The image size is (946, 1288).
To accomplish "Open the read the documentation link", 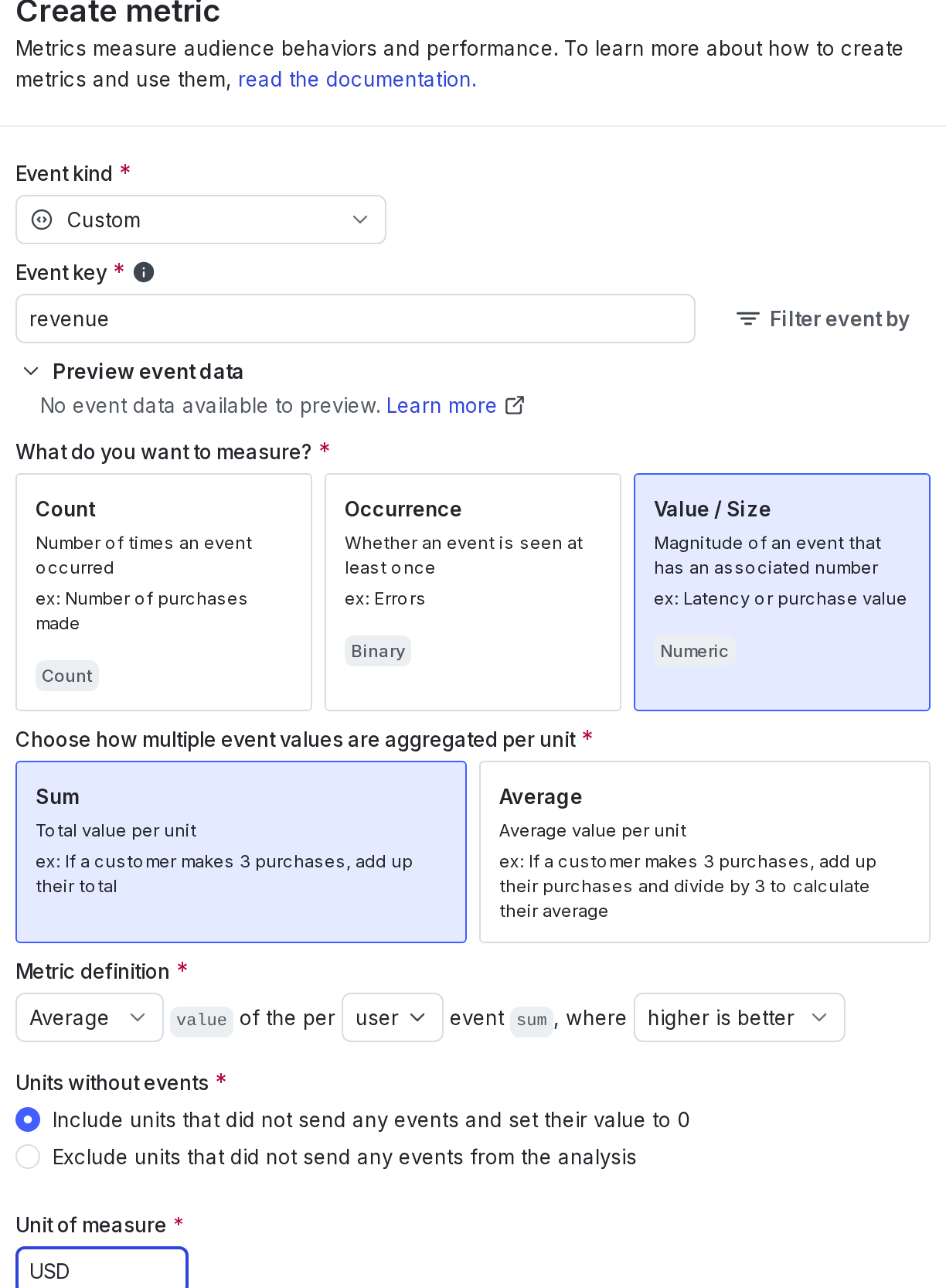I will (x=357, y=80).
